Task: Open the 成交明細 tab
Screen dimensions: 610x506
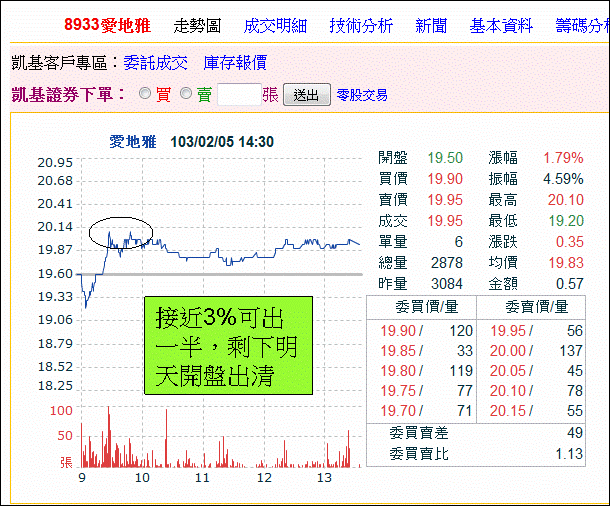Action: [x=275, y=26]
